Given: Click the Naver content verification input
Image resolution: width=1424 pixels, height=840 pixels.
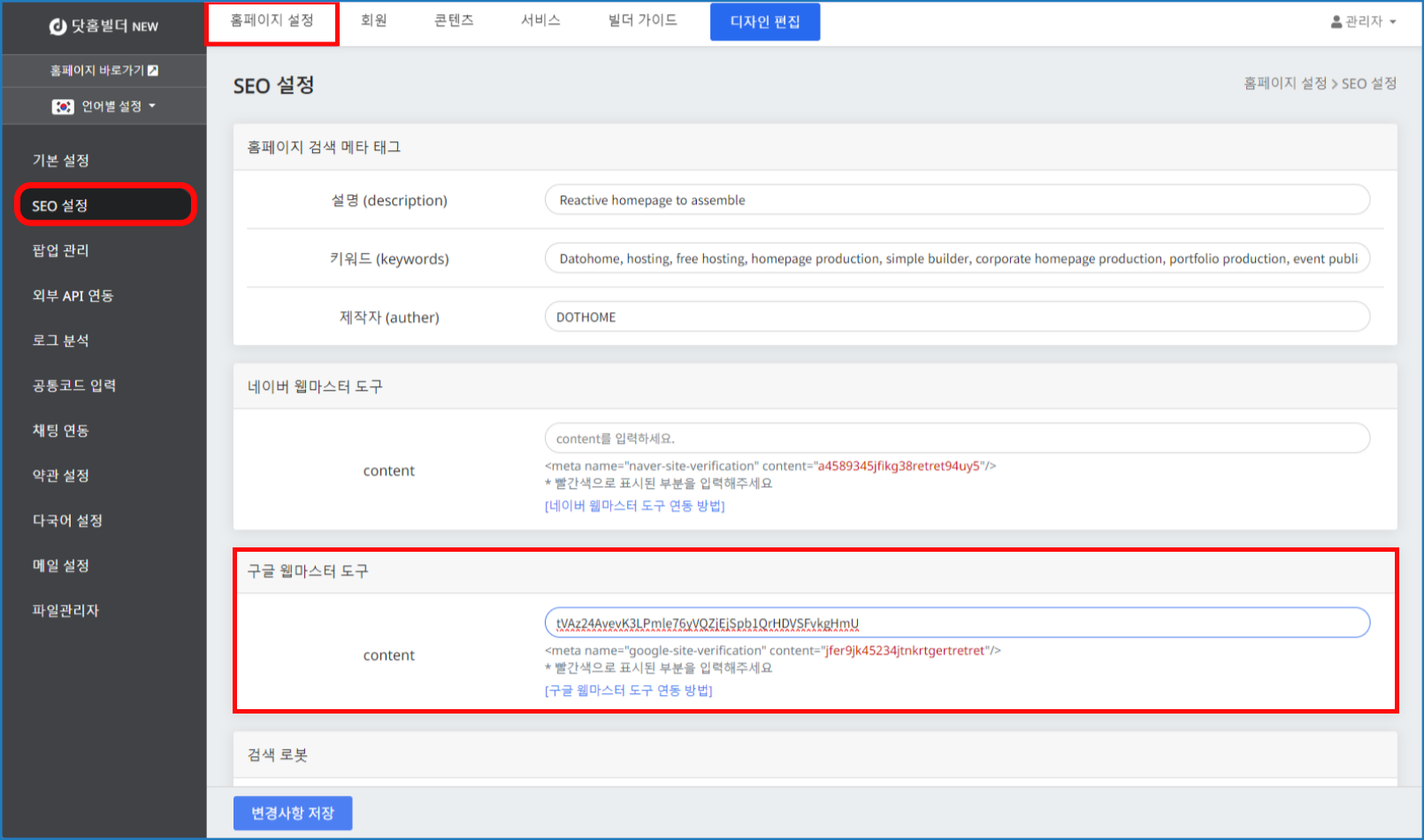Looking at the screenshot, I should pyautogui.click(x=956, y=439).
